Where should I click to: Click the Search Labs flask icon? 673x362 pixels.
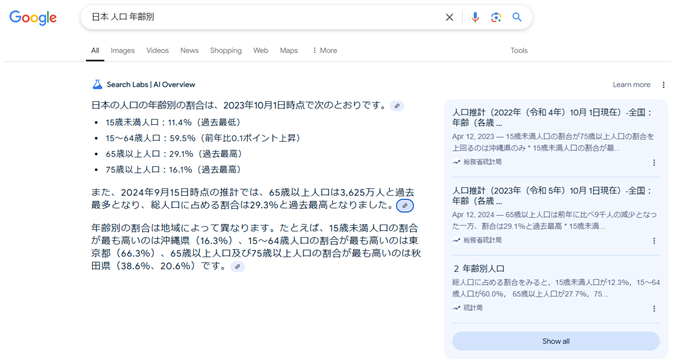click(x=97, y=84)
